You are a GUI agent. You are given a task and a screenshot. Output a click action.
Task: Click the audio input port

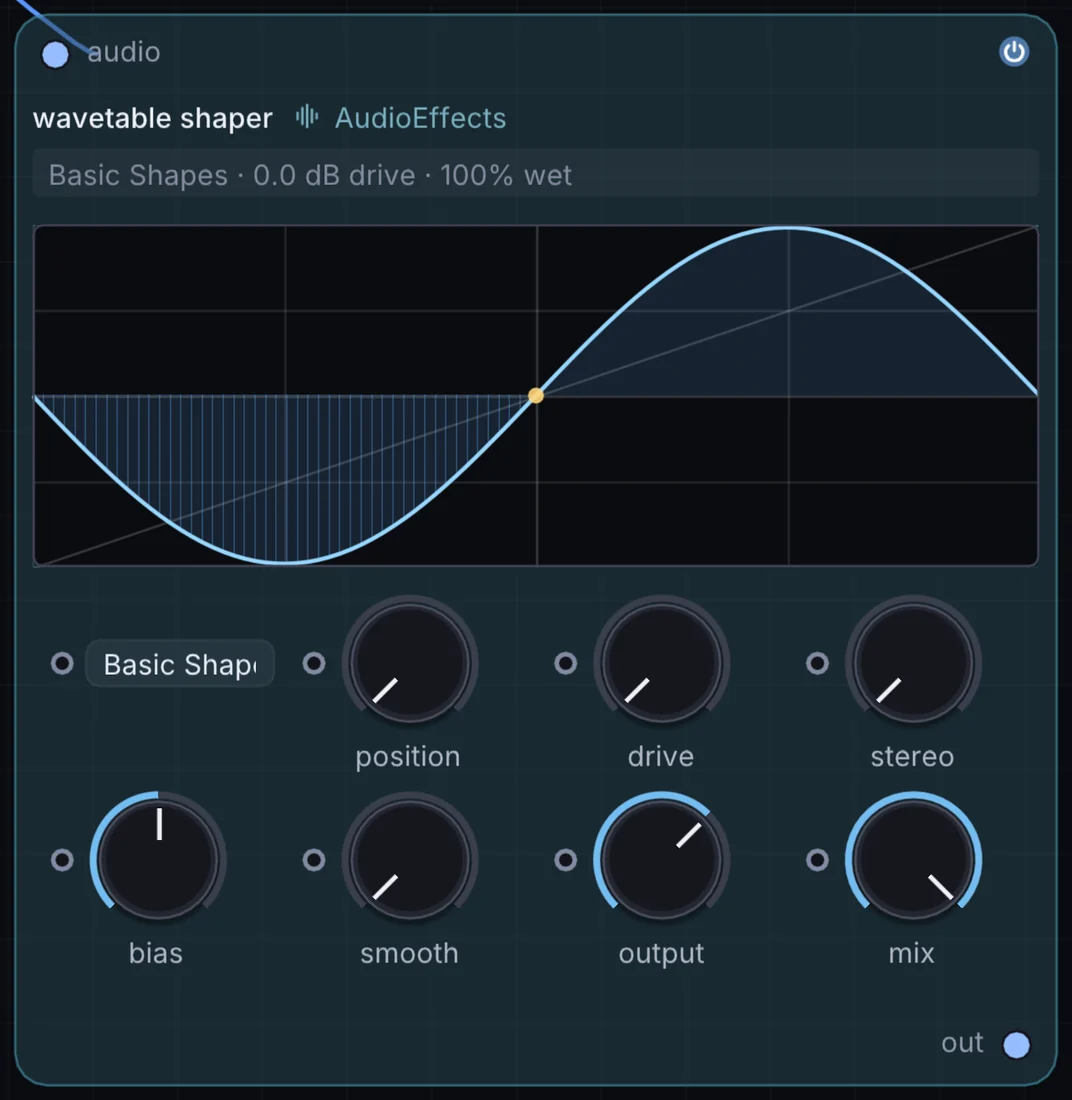click(x=55, y=55)
